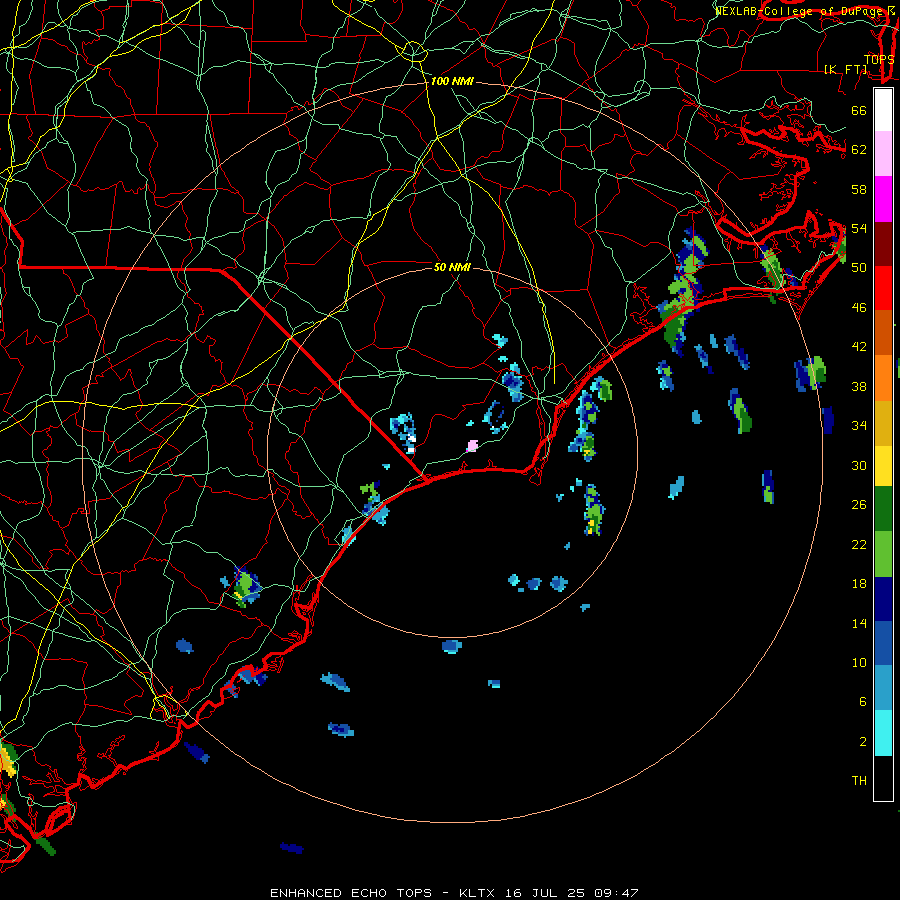This screenshot has width=900, height=900.
Task: Select the black TH legend block
Action: pyautogui.click(x=883, y=778)
